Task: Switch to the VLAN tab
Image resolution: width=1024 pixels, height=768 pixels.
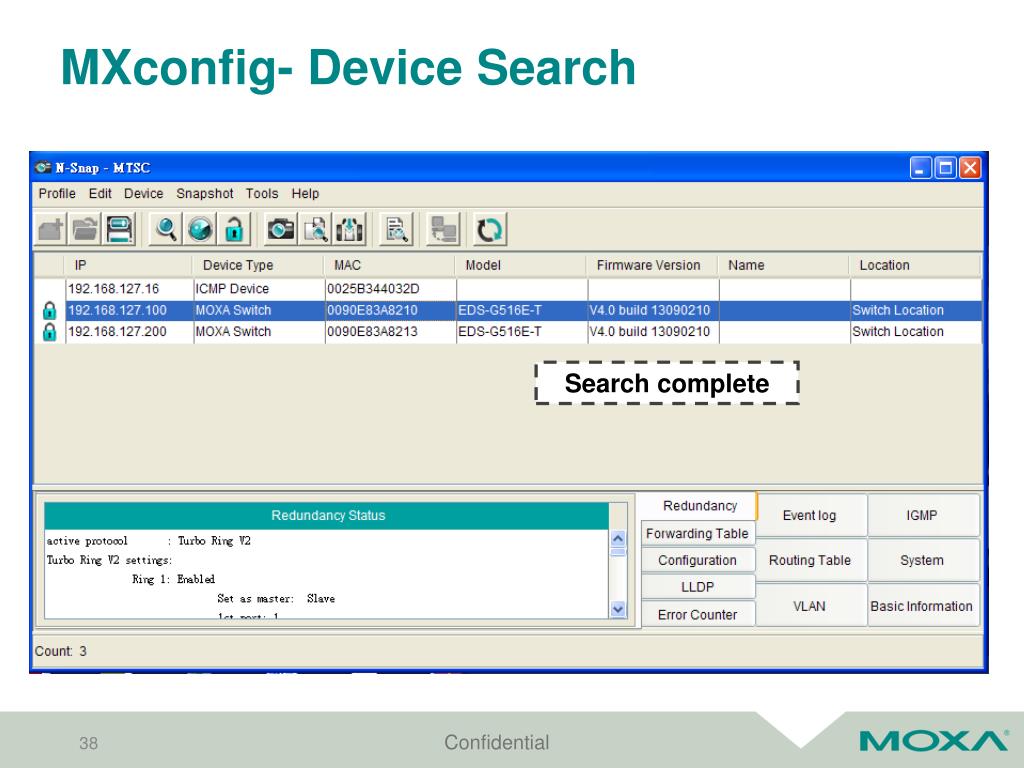Action: pos(810,606)
